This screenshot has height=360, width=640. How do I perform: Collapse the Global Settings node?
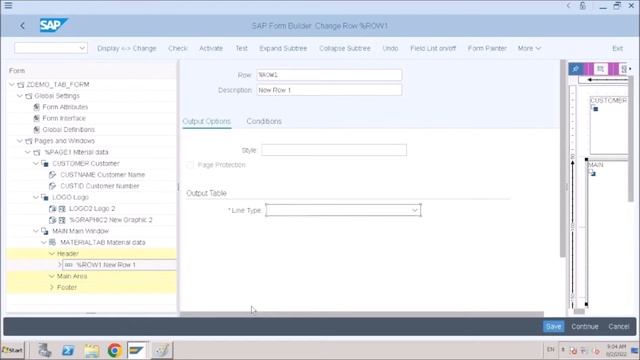coord(20,96)
